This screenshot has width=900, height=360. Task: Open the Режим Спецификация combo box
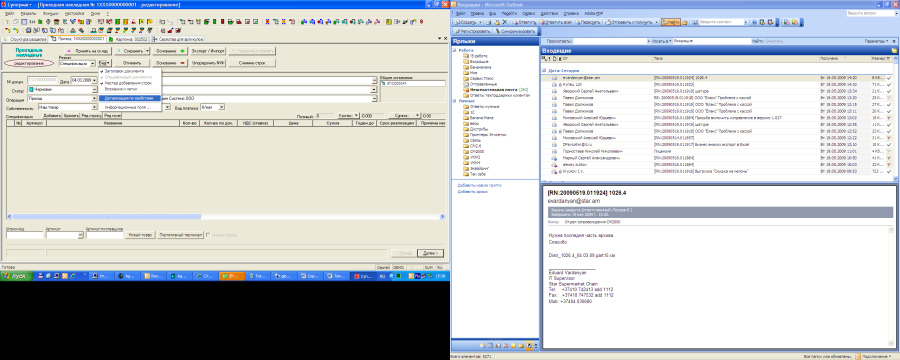click(x=93, y=63)
